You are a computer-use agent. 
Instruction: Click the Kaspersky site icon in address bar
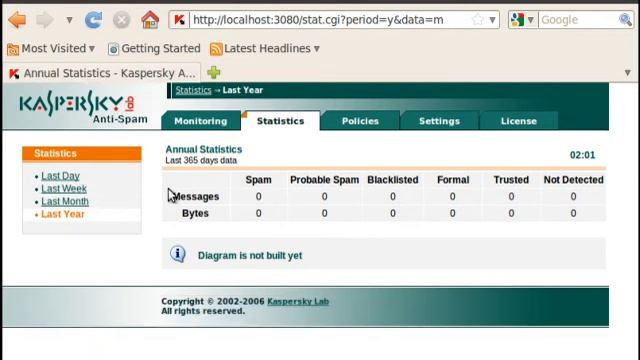pyautogui.click(x=179, y=20)
